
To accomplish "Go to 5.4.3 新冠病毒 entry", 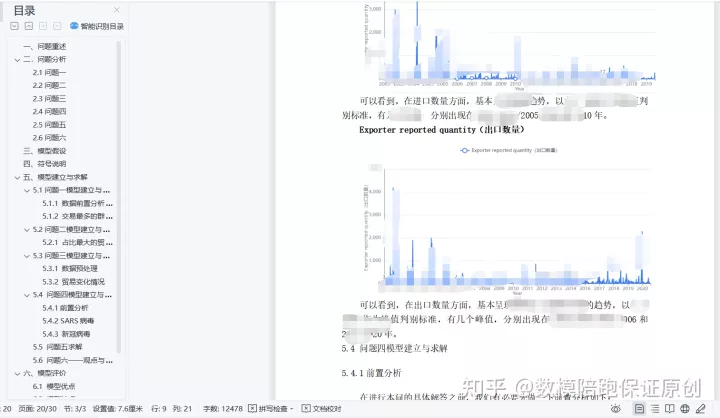I will coord(66,334).
